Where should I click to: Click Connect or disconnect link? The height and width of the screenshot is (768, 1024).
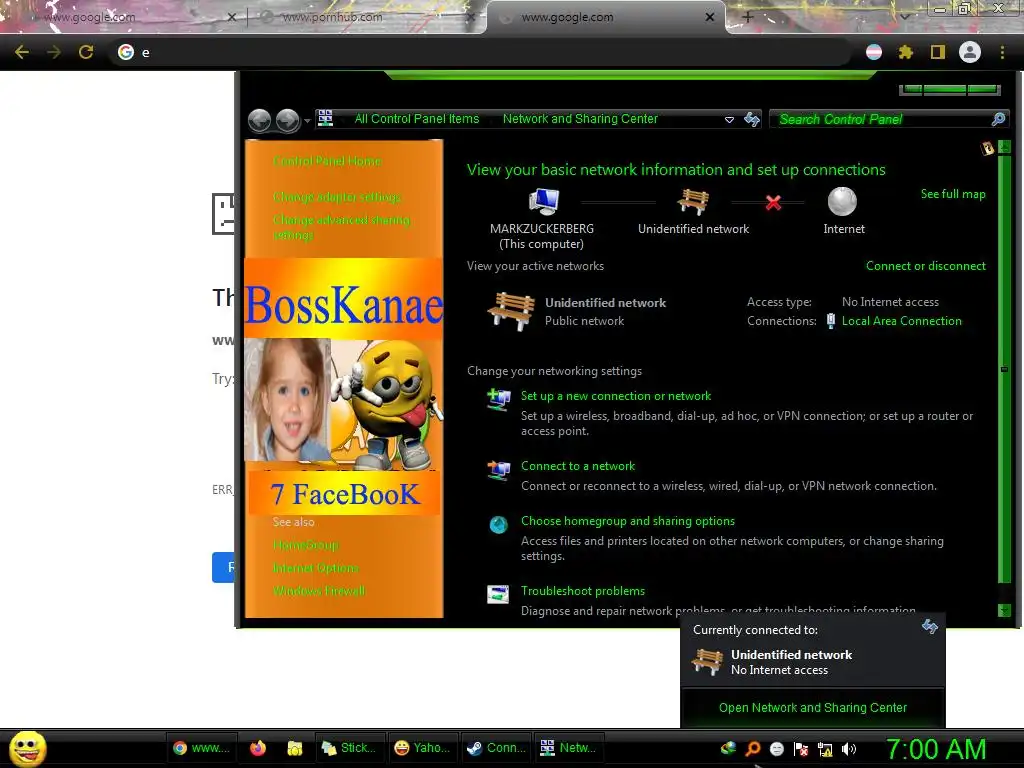click(x=925, y=266)
